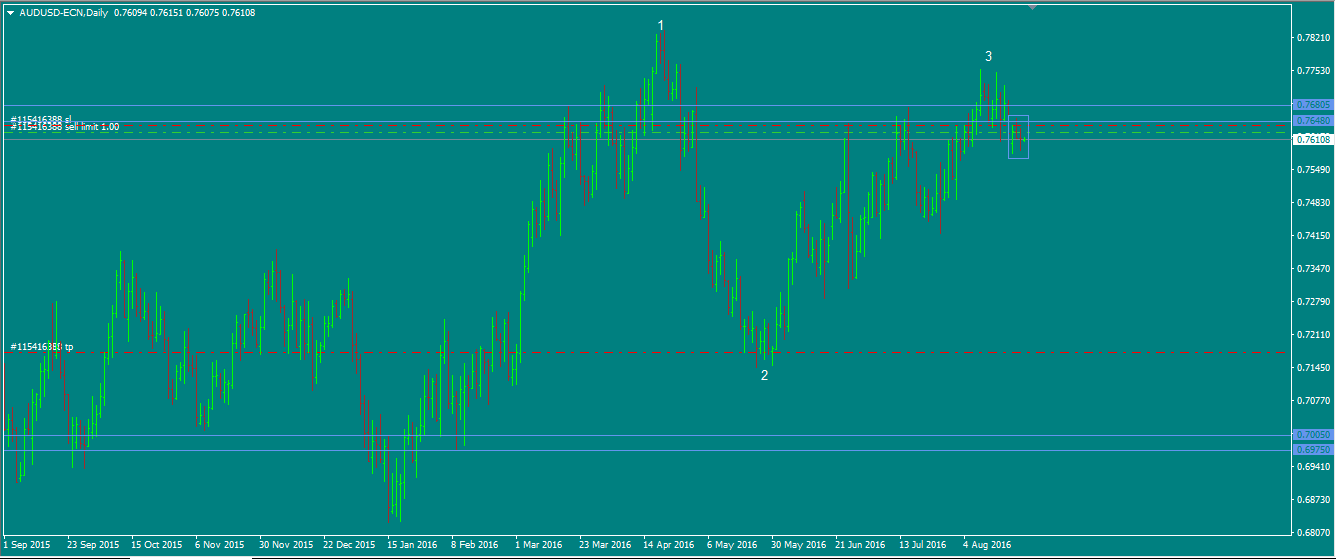1336x559 pixels.
Task: Click the 0.75490 price scale value
Action: [x=1311, y=170]
